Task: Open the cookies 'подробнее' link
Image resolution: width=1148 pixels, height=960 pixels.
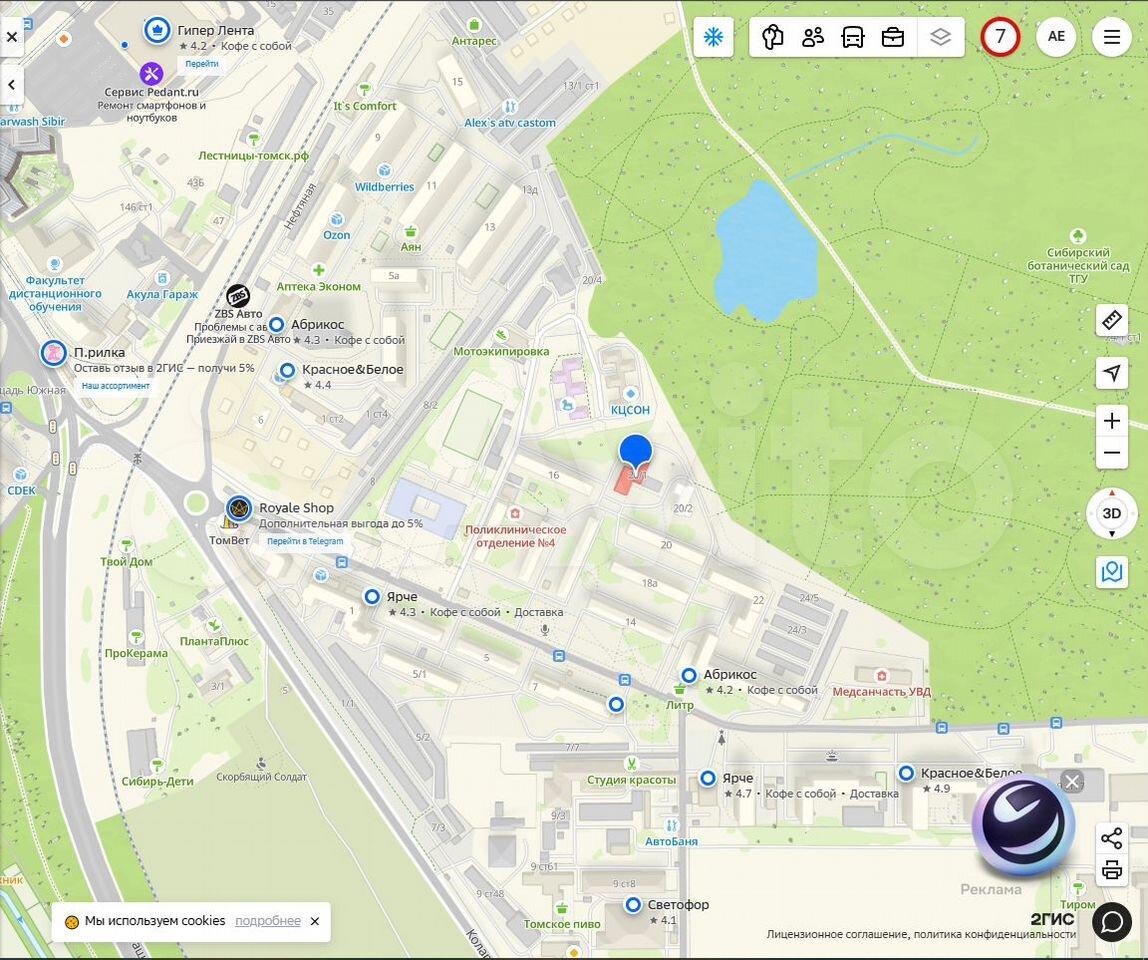Action: [267, 921]
